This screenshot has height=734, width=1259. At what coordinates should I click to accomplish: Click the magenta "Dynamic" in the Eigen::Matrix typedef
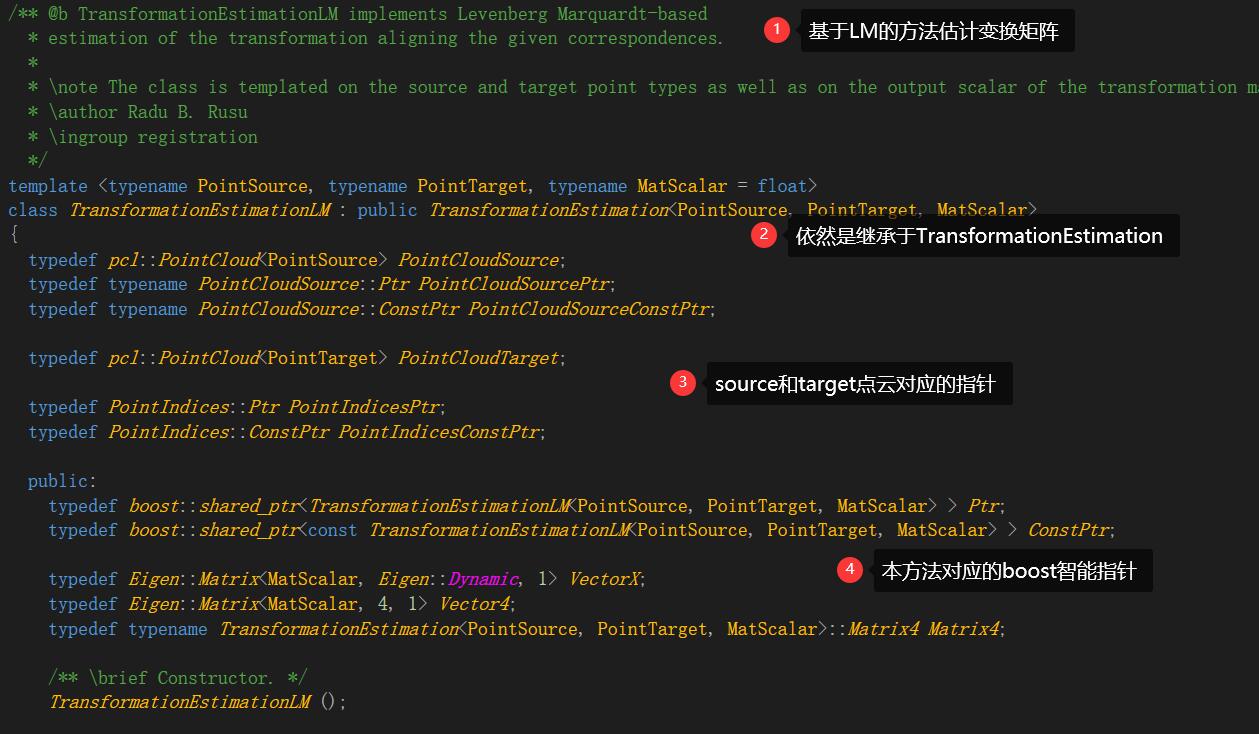click(x=483, y=579)
